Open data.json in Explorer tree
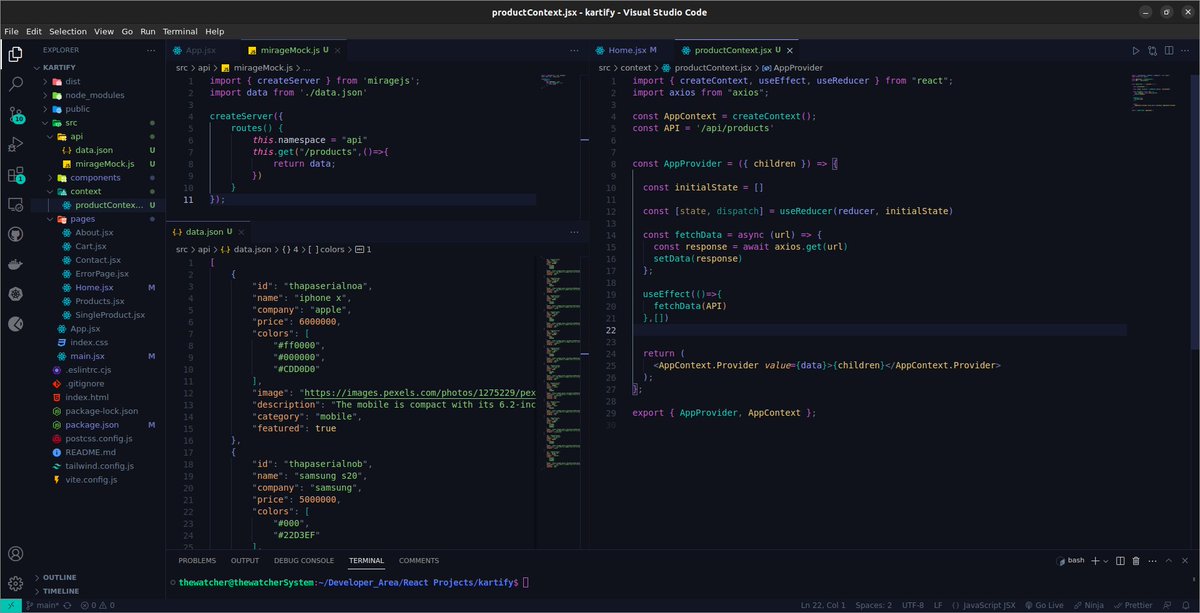The height and width of the screenshot is (613, 1200). coord(94,150)
